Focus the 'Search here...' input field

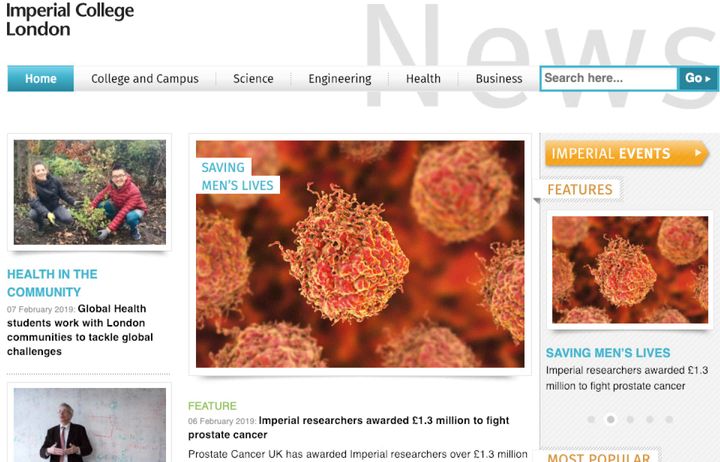608,78
